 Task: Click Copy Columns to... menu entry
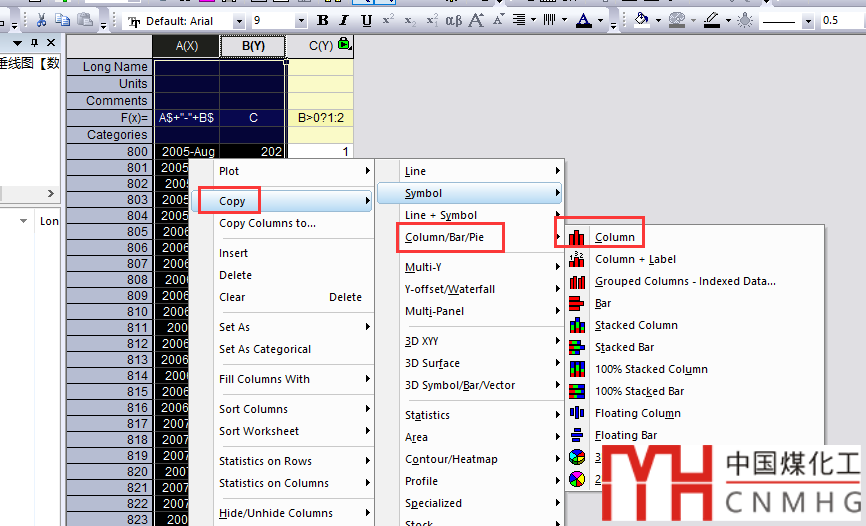point(267,223)
